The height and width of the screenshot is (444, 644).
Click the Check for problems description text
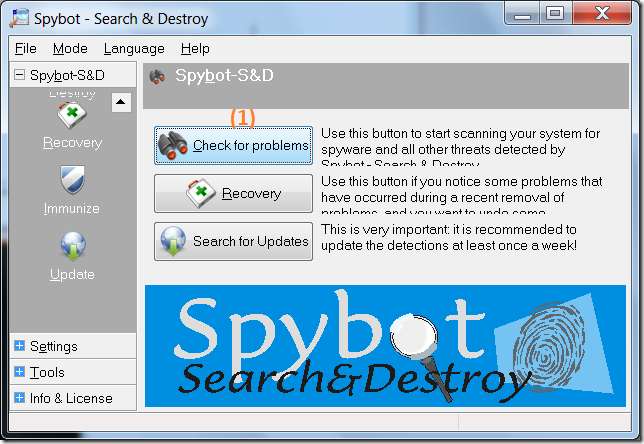[x=460, y=148]
